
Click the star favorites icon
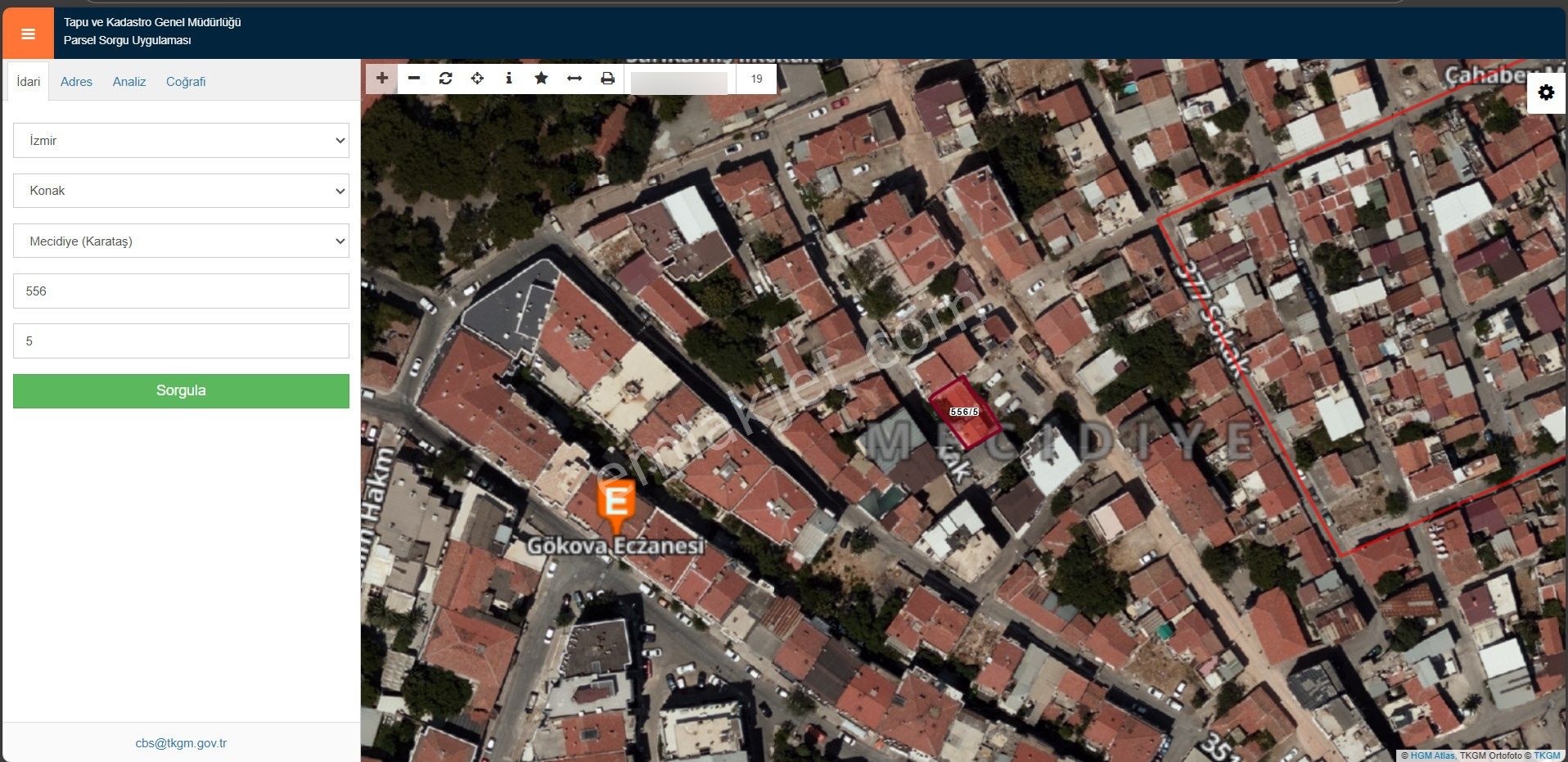(541, 79)
